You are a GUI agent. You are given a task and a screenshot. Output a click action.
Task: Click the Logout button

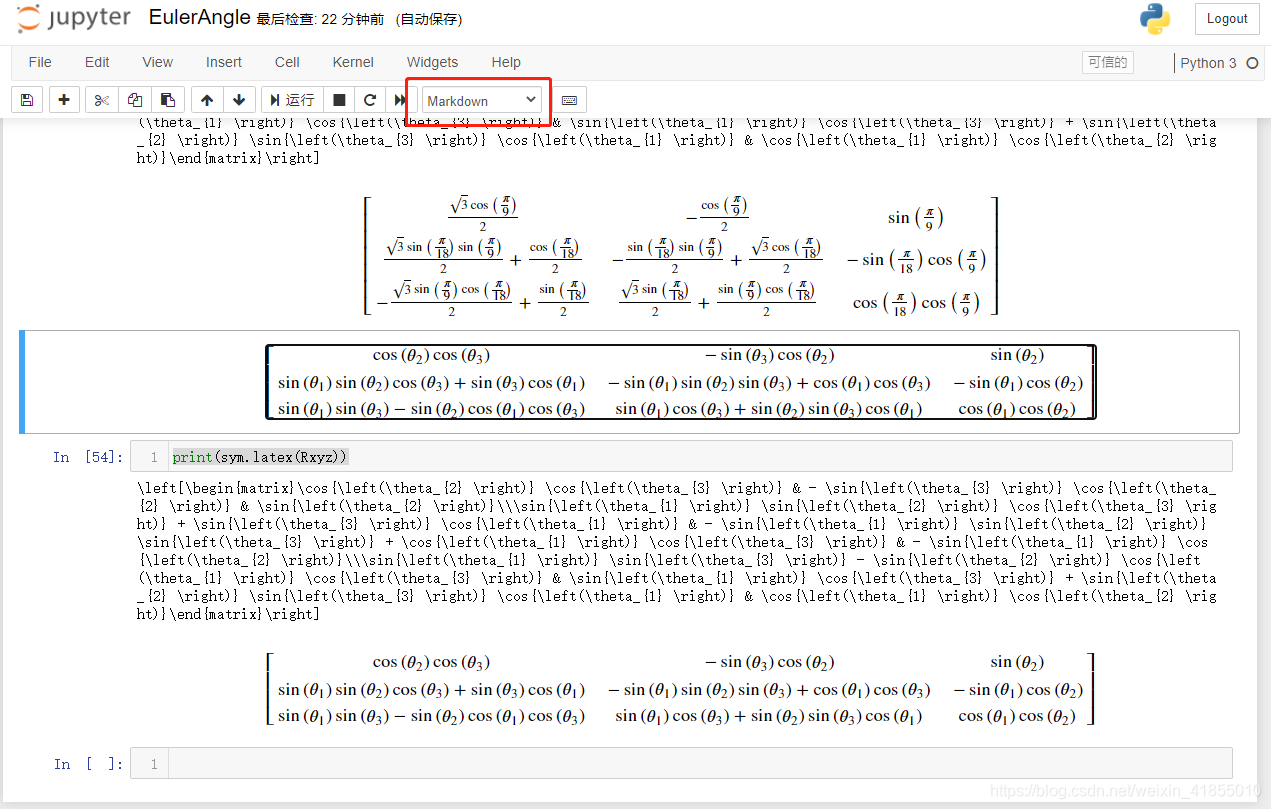pos(1226,19)
